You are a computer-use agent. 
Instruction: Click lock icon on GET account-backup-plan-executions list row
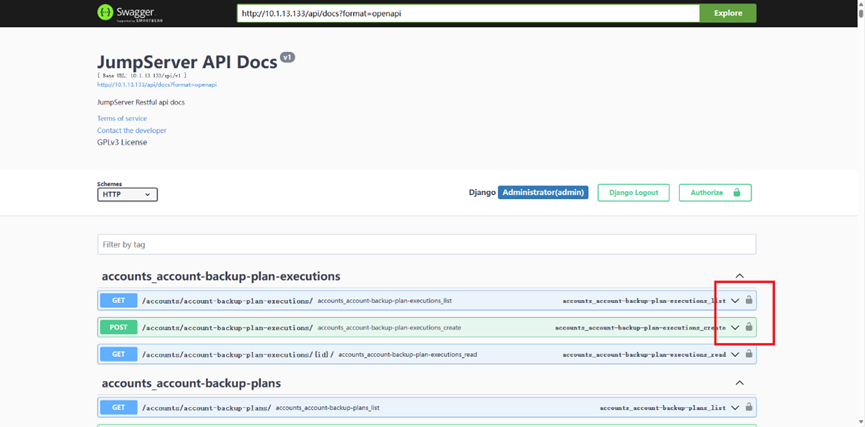[x=749, y=300]
